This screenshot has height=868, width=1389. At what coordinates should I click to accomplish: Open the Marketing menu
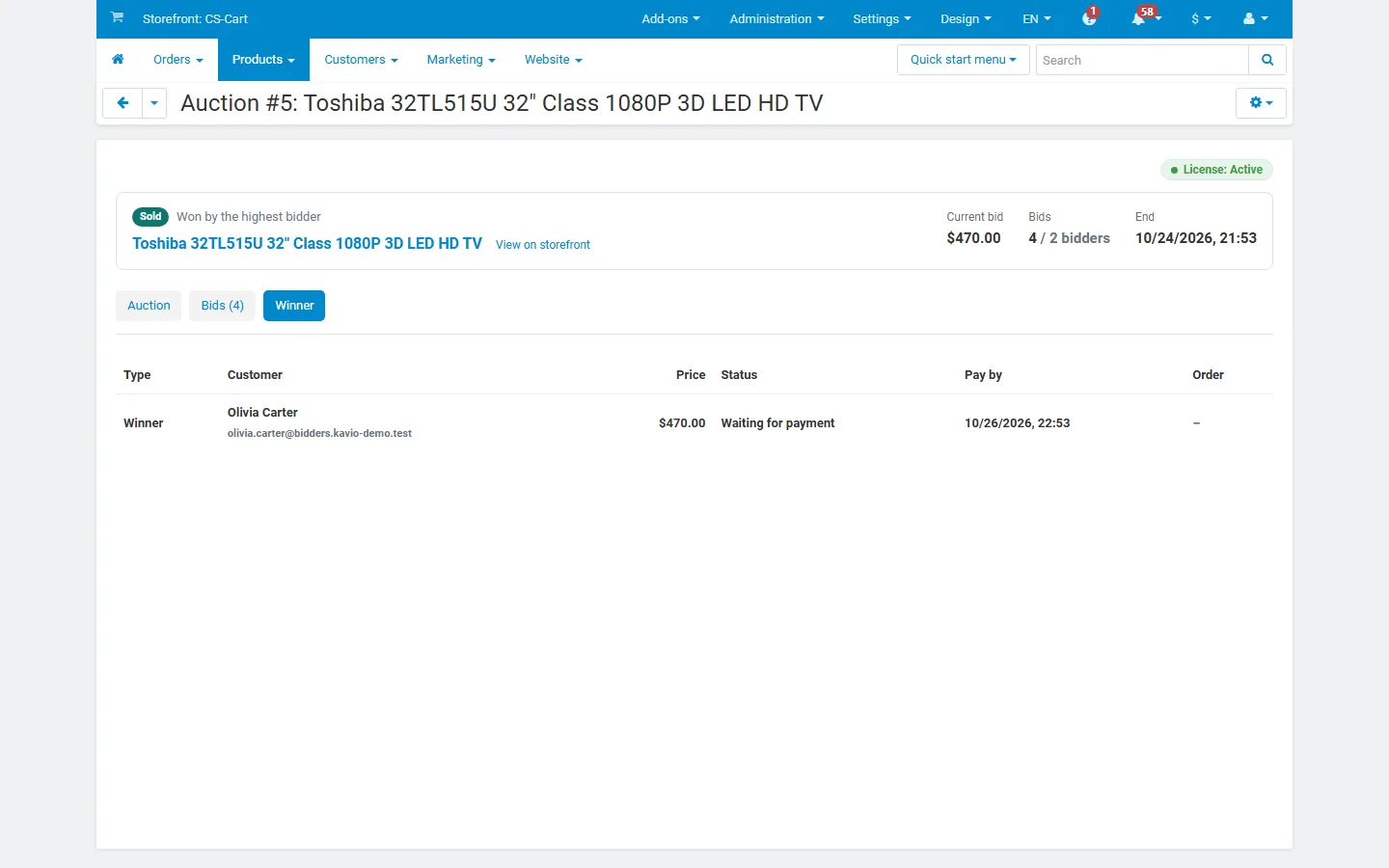(x=461, y=60)
